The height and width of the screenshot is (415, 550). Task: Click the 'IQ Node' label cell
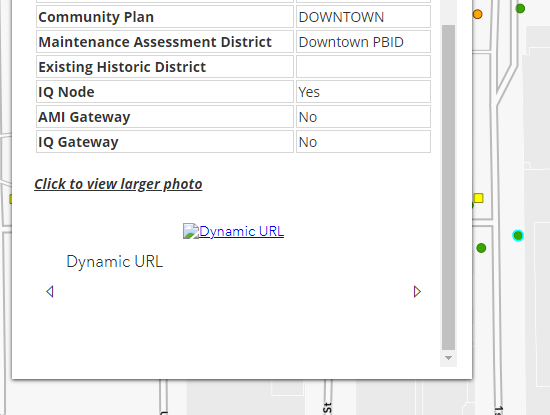click(x=165, y=92)
